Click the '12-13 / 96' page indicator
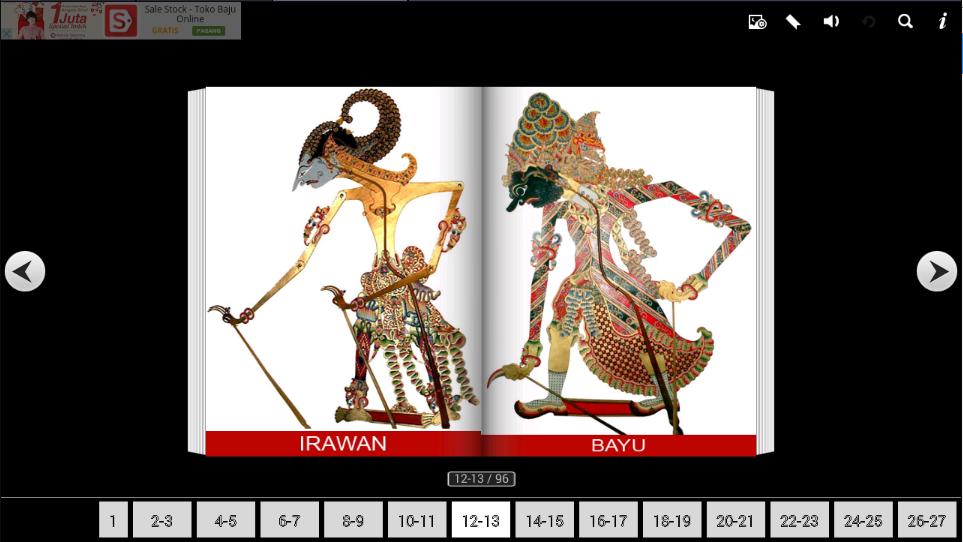 point(482,479)
